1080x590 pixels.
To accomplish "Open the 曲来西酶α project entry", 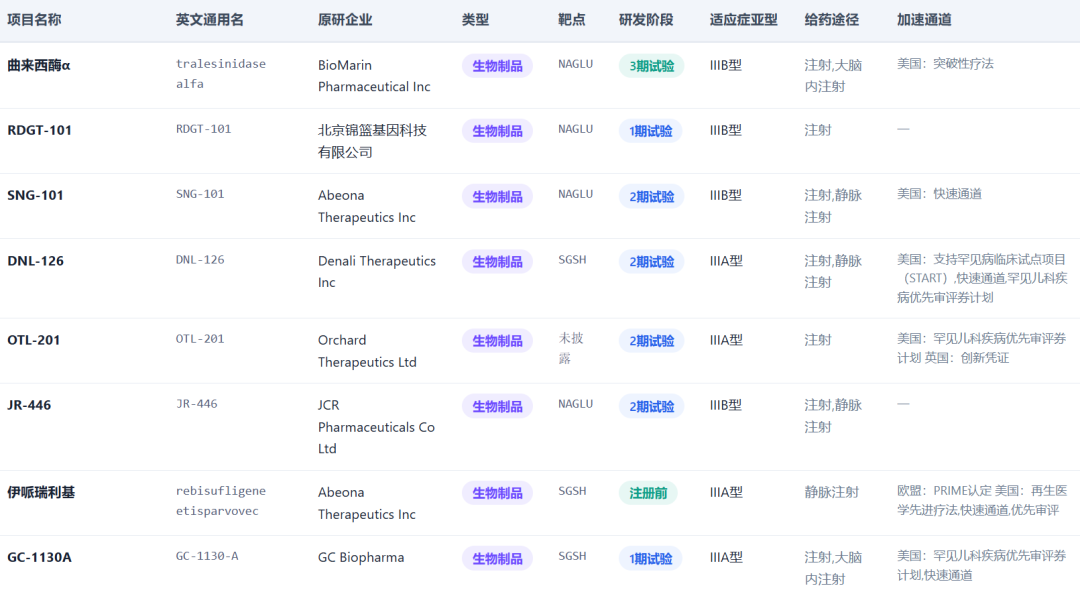I will (39, 65).
